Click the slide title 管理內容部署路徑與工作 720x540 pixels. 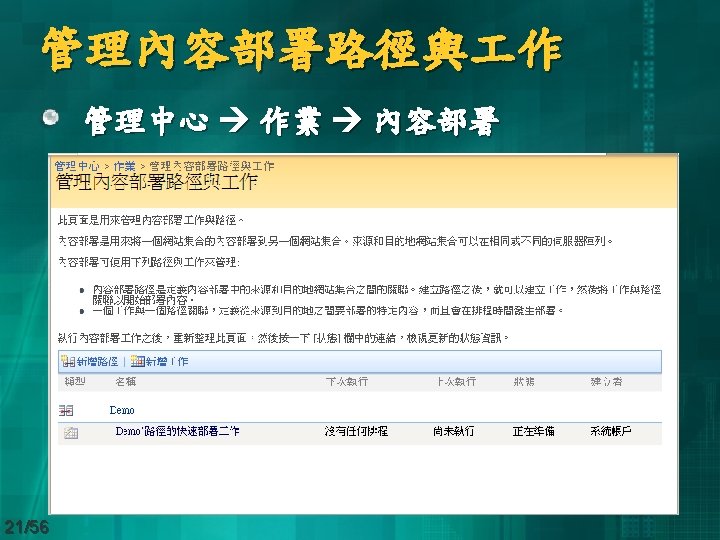pyautogui.click(x=302, y=49)
